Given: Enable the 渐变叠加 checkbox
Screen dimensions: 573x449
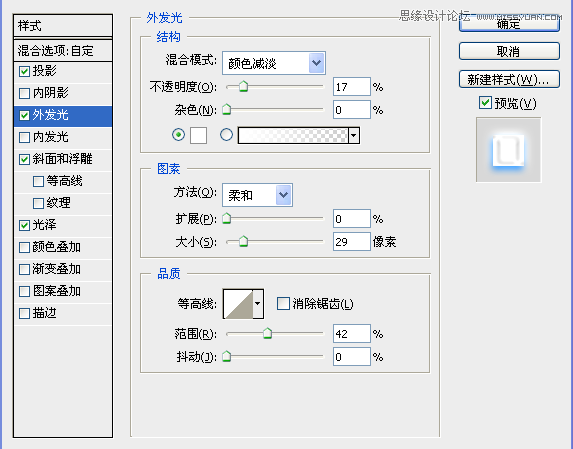Looking at the screenshot, I should [24, 269].
